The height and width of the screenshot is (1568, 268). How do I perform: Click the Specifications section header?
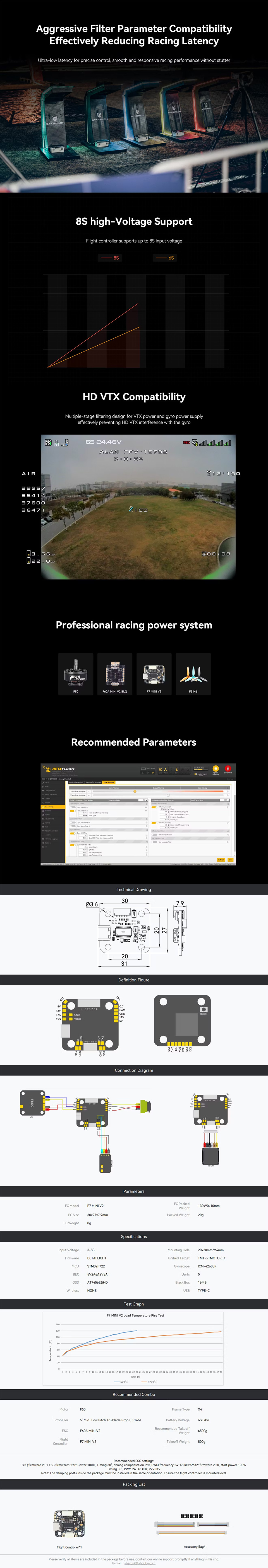tap(134, 1236)
